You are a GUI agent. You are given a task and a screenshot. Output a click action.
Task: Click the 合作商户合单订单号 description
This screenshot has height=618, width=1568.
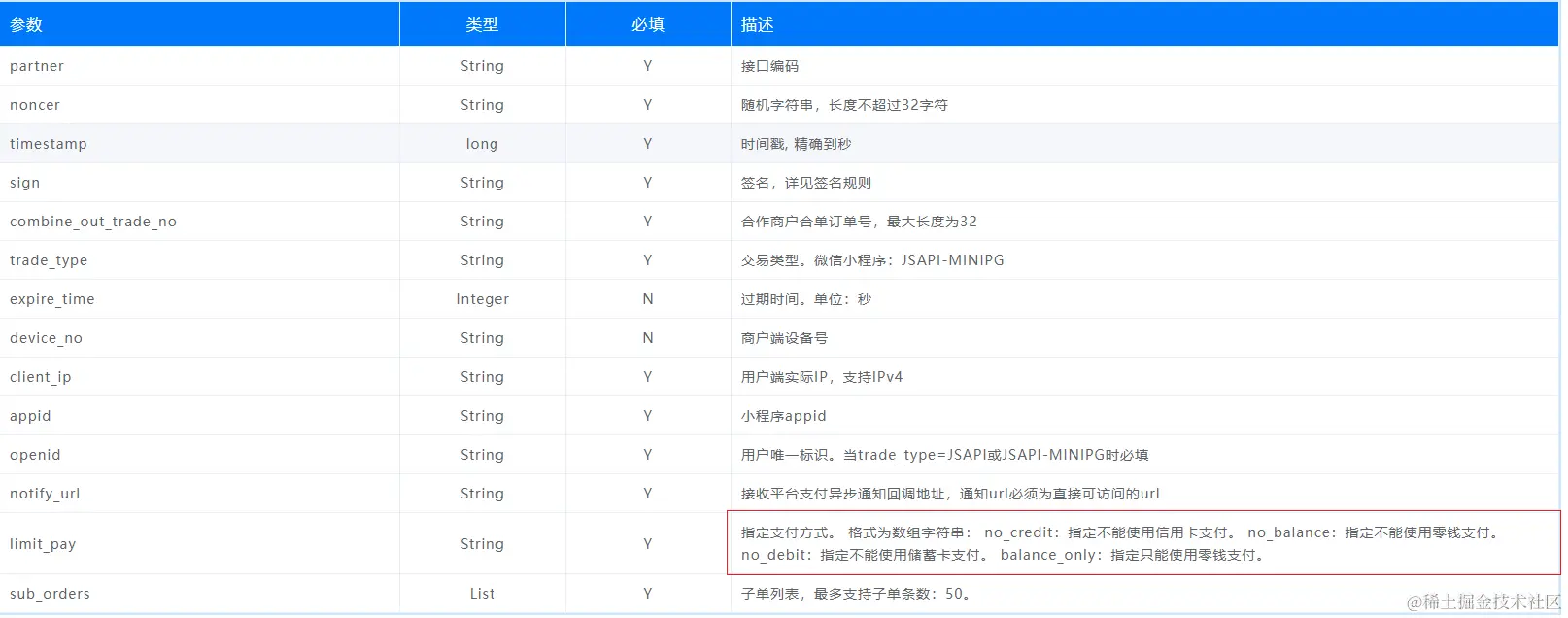coord(859,222)
